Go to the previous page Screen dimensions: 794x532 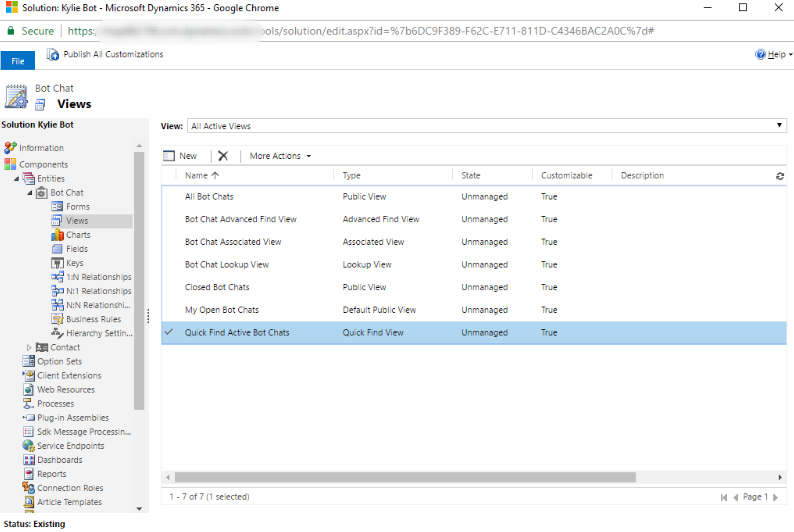pos(736,498)
